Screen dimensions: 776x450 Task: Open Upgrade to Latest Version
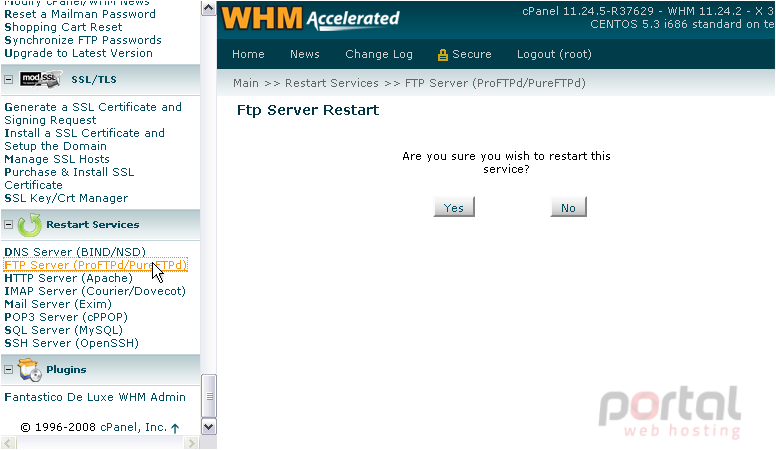coord(78,53)
